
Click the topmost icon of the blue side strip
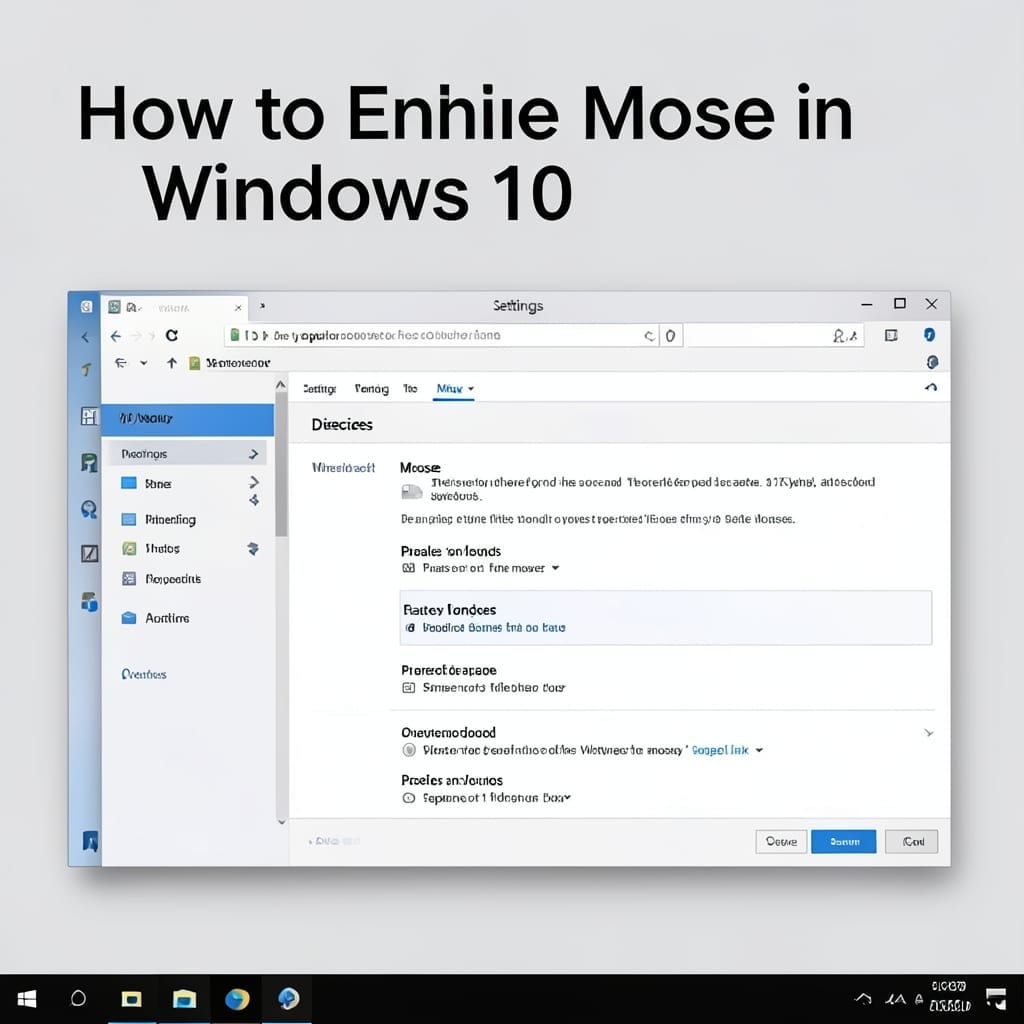coord(86,306)
